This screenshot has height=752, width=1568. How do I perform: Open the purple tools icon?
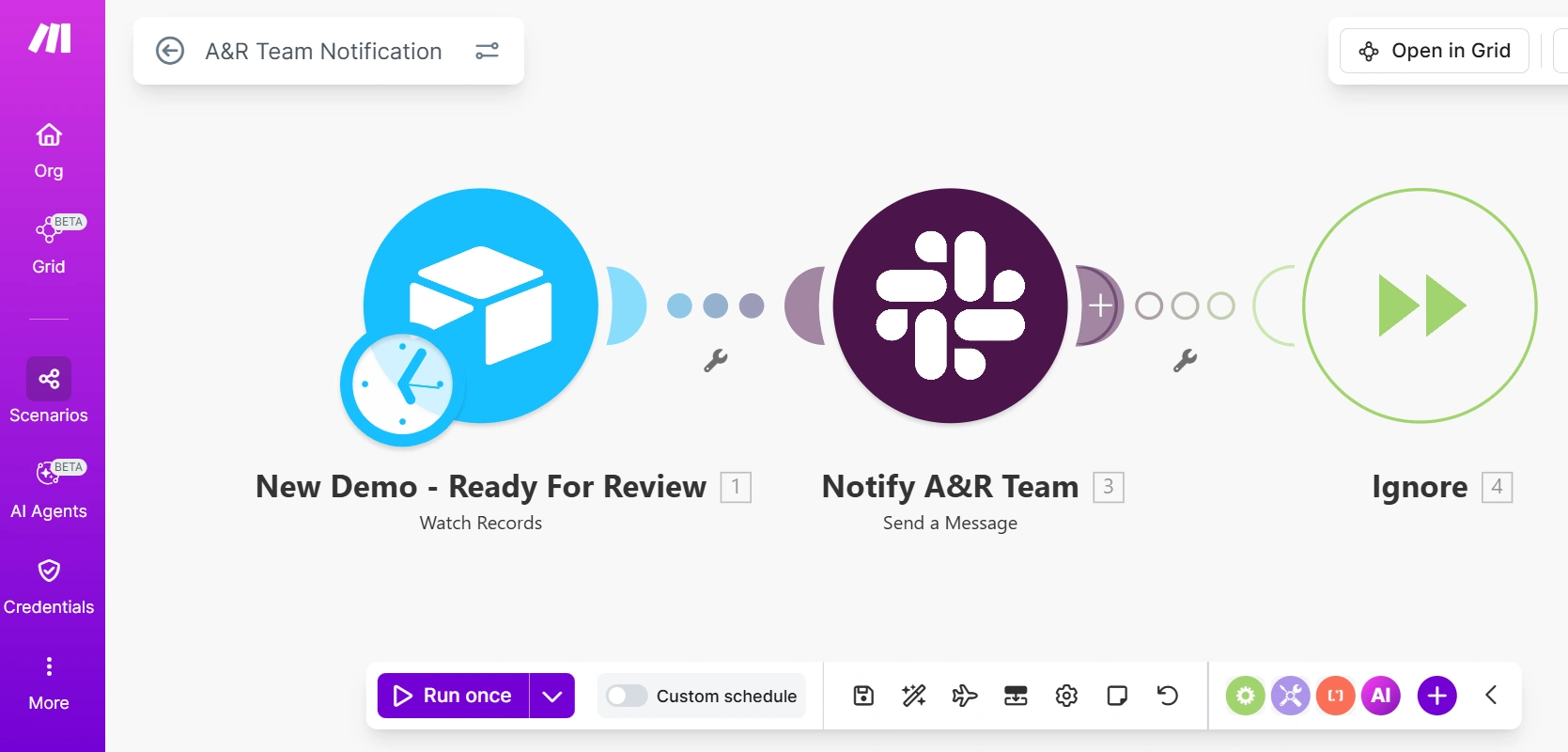click(x=1291, y=696)
